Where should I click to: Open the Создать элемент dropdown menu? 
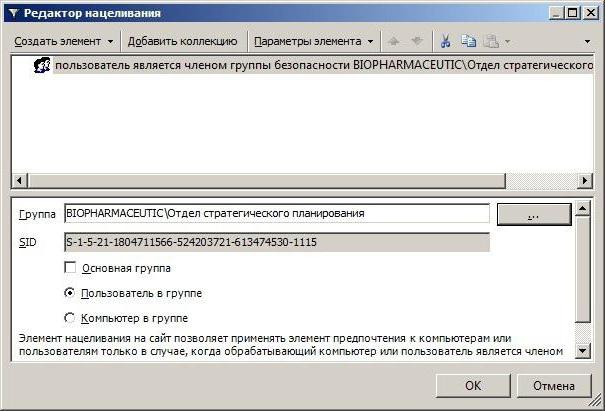(x=64, y=41)
